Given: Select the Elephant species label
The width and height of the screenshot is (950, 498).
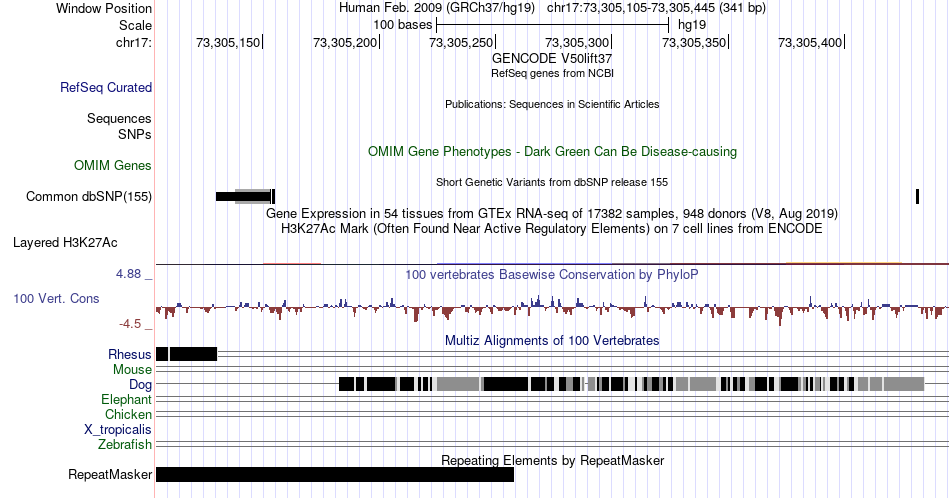Looking at the screenshot, I should pos(127,399).
